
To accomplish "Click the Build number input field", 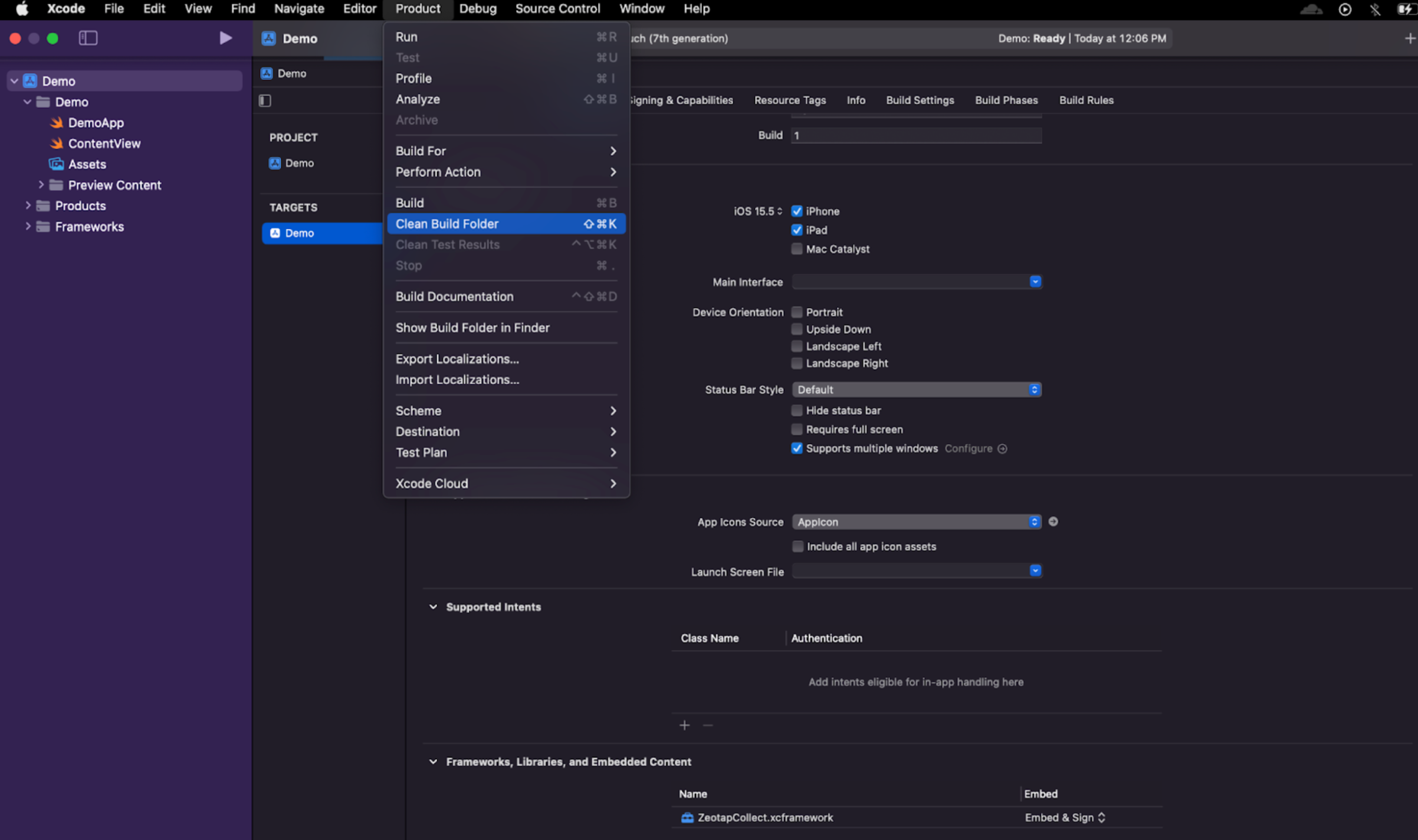I will 916,136.
